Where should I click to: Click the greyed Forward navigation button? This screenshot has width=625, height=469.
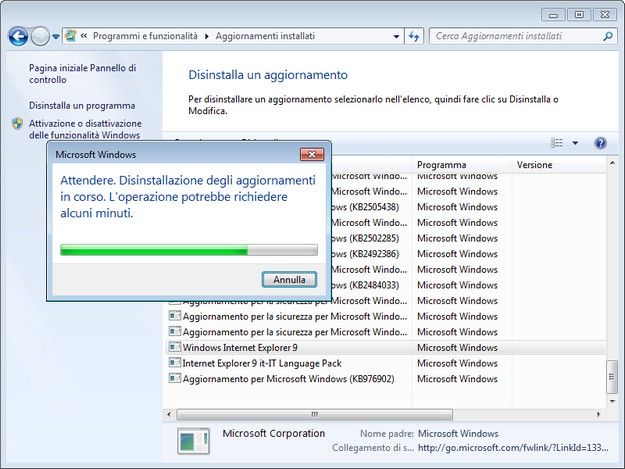(x=40, y=37)
